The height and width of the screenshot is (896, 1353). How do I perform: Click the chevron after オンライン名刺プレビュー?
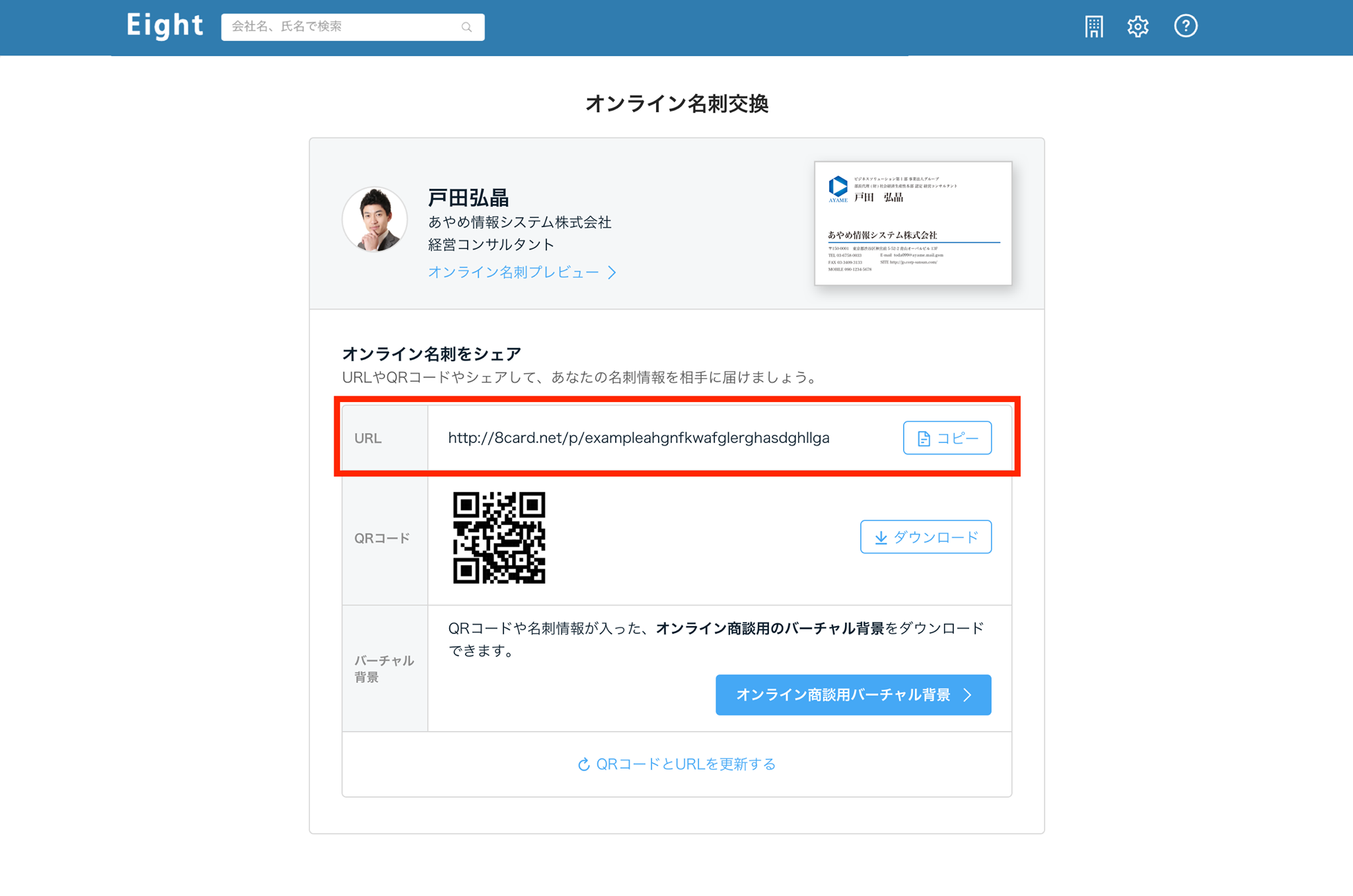coord(612,272)
